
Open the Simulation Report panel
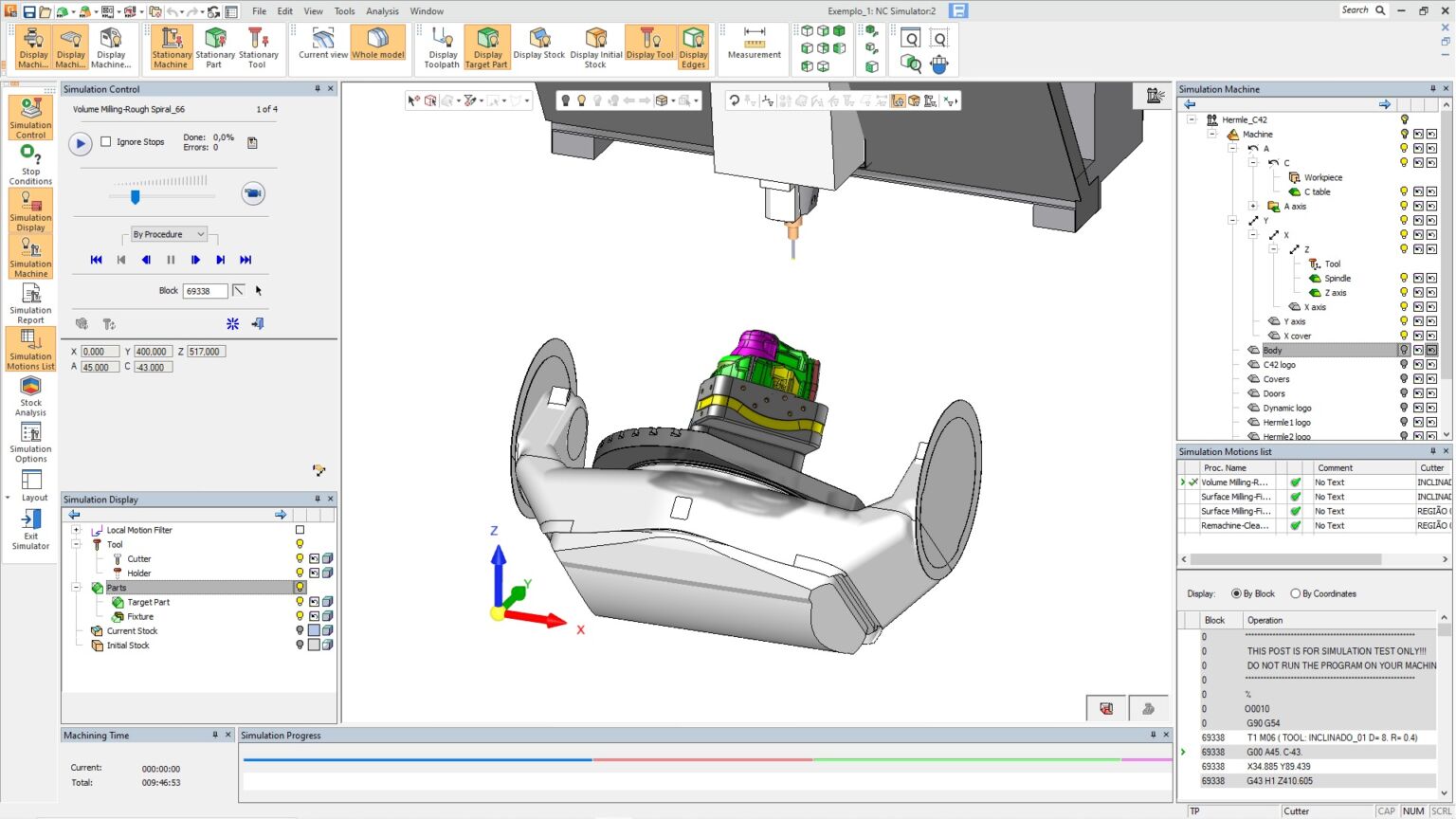click(x=30, y=301)
